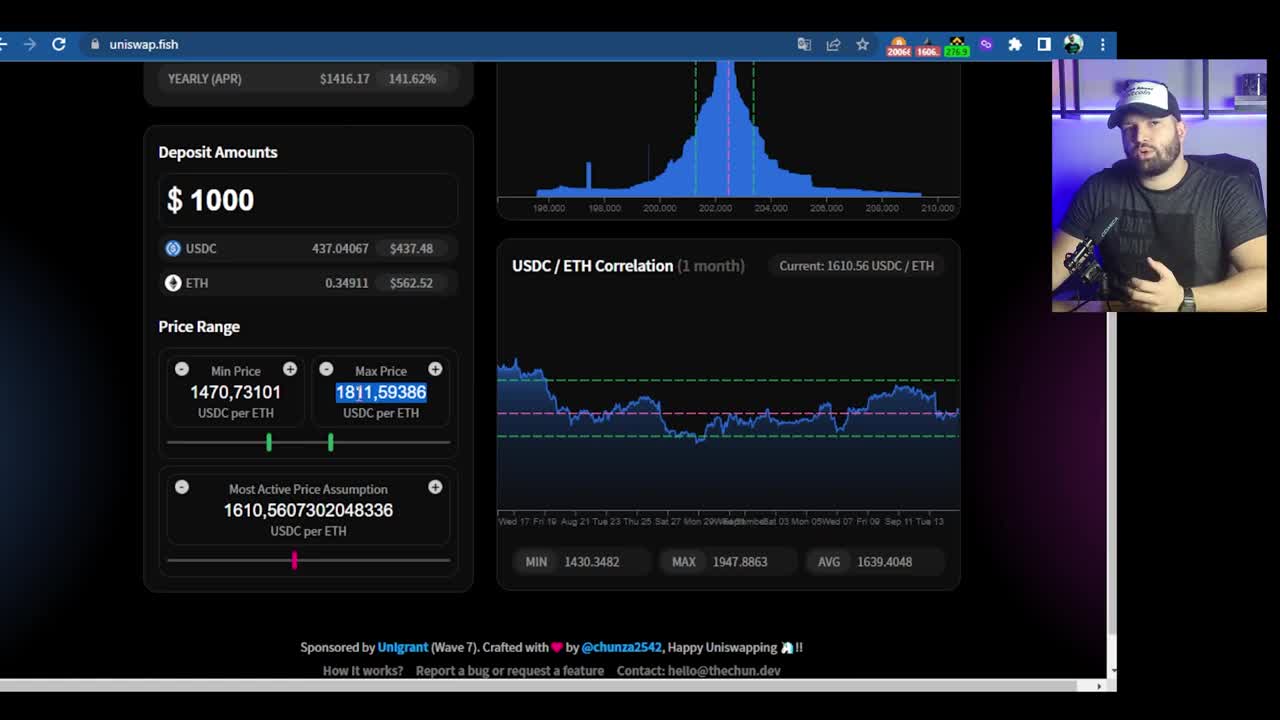Click the ETH amount 0.34911
This screenshot has width=1280, height=720.
pos(346,283)
